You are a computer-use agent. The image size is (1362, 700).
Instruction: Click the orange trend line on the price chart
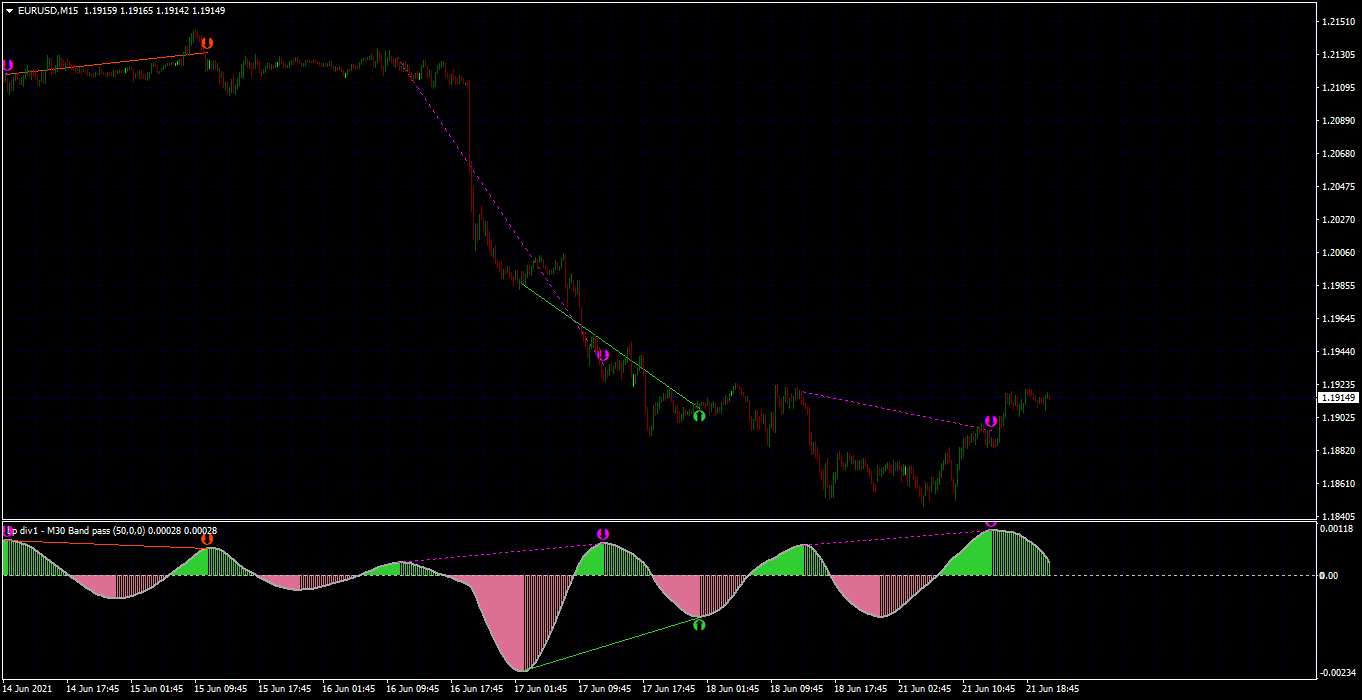click(105, 63)
